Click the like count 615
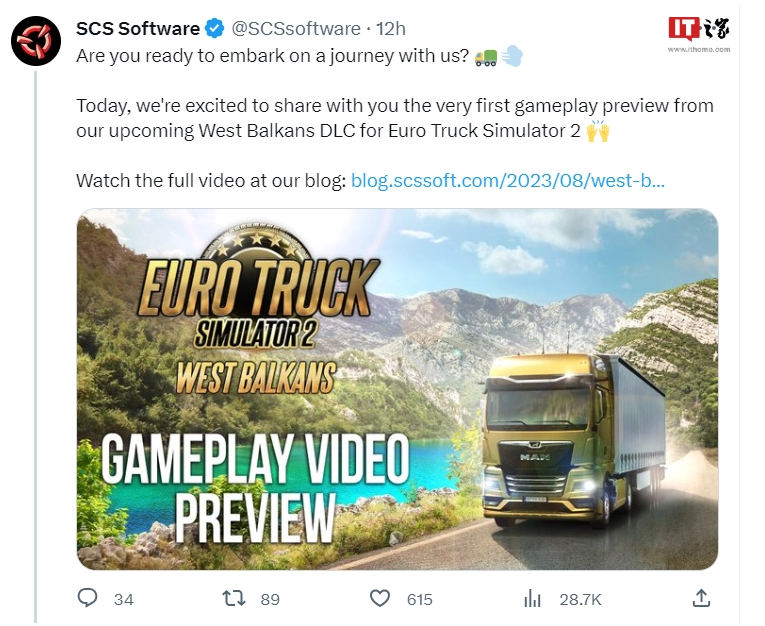The image size is (765, 626). tap(420, 599)
